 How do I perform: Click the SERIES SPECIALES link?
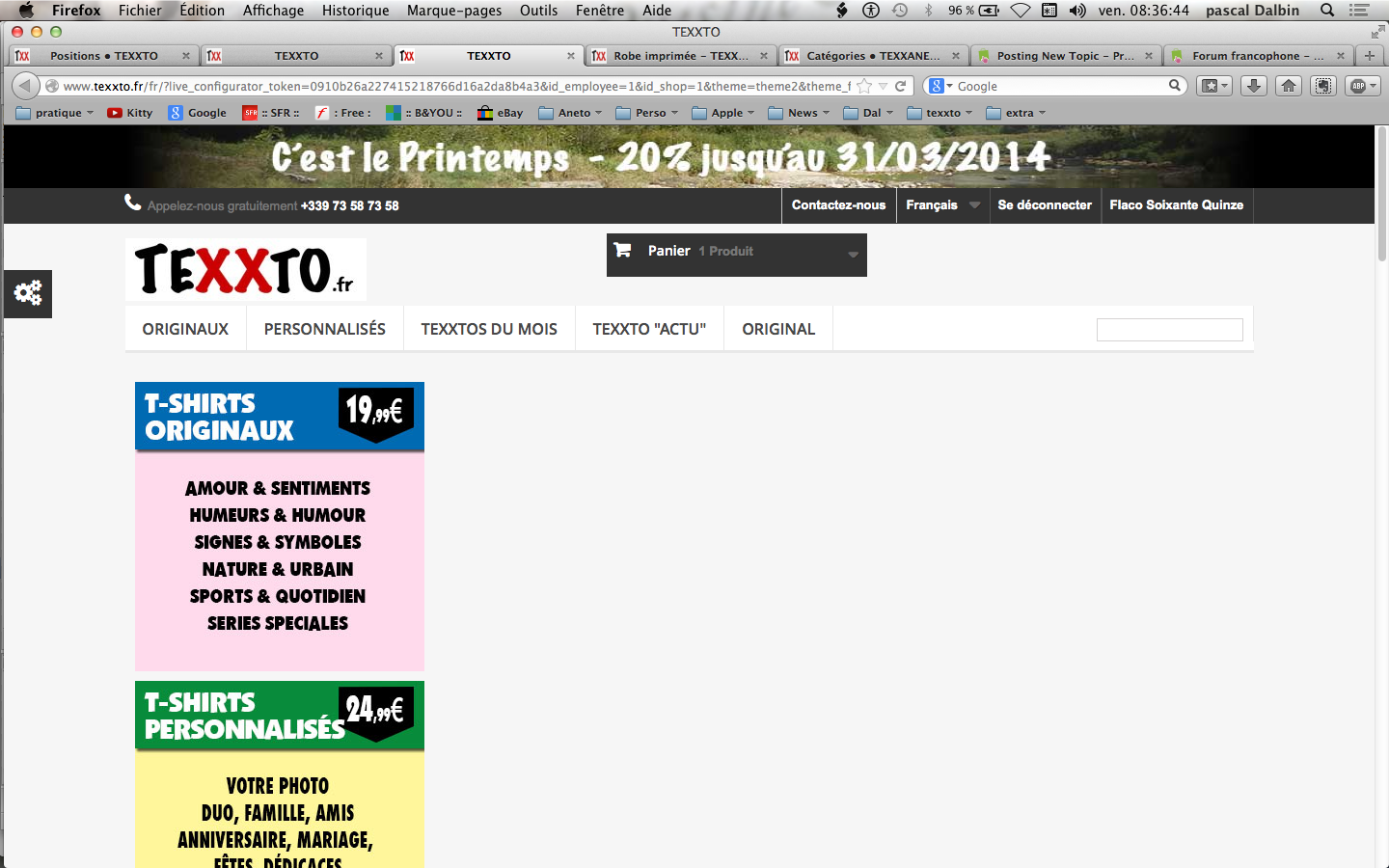(278, 623)
